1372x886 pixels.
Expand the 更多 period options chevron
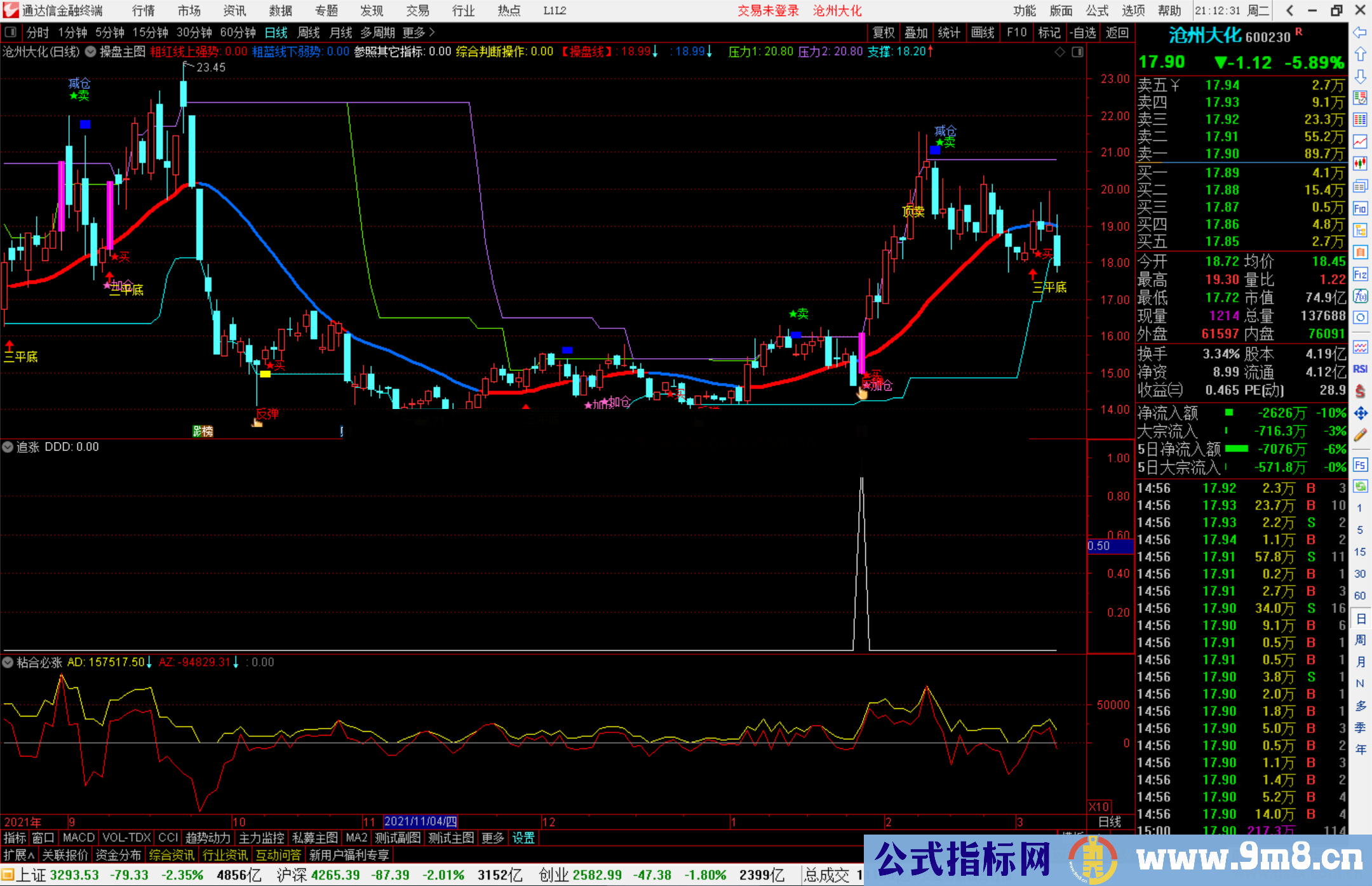pyautogui.click(x=433, y=32)
